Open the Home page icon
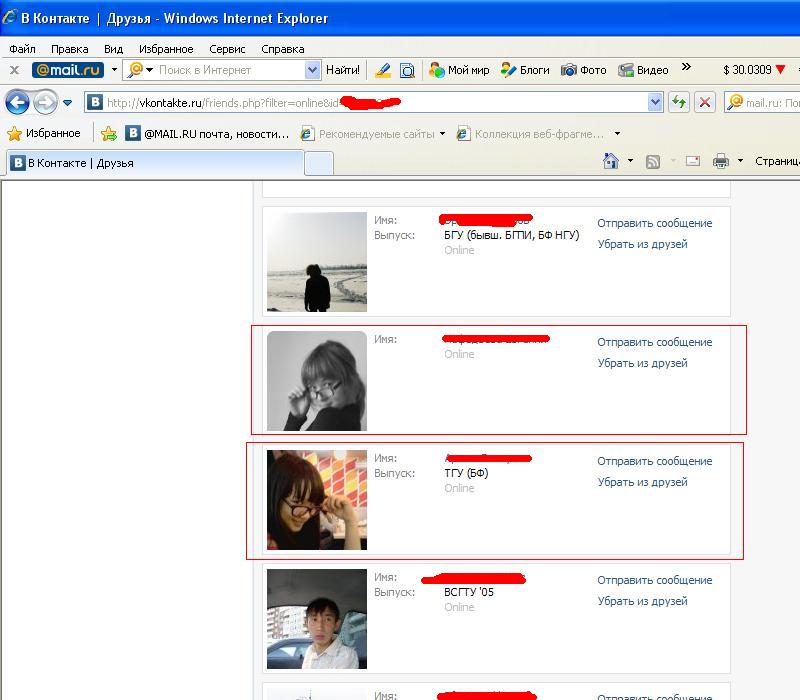 coord(611,161)
